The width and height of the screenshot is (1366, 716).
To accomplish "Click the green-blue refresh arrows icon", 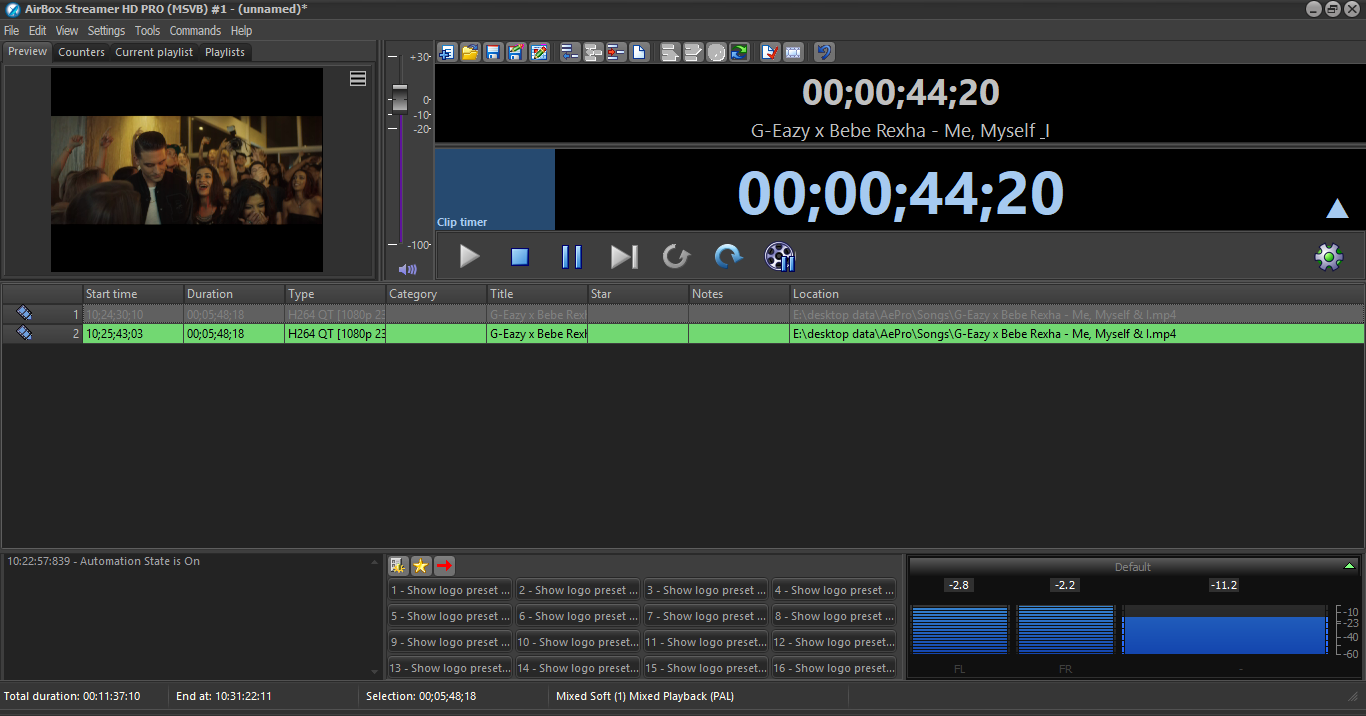I will point(739,52).
